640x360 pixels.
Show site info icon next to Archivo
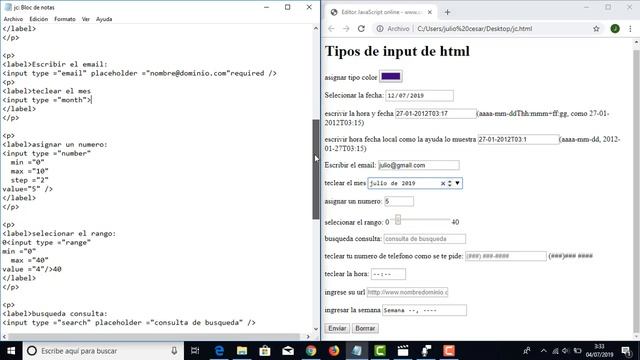point(380,29)
